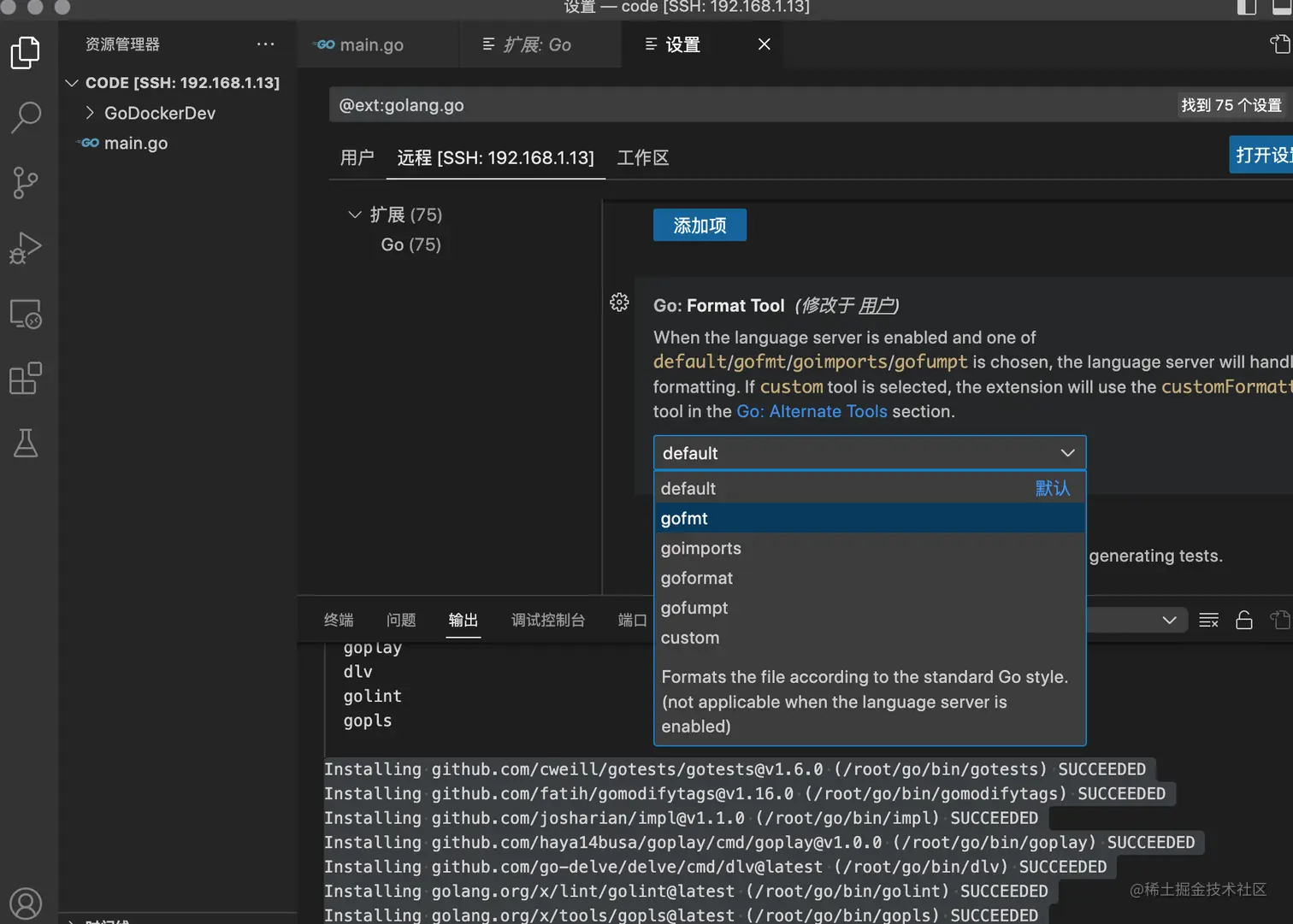Click the 用户 link in 修改于 用户
Viewport: 1293px width, 924px height.
coord(876,305)
